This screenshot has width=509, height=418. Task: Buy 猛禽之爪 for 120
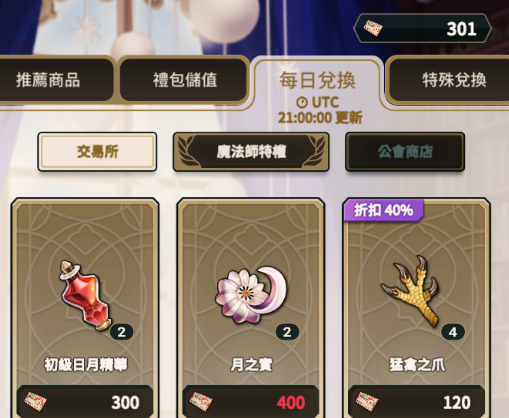pos(417,401)
